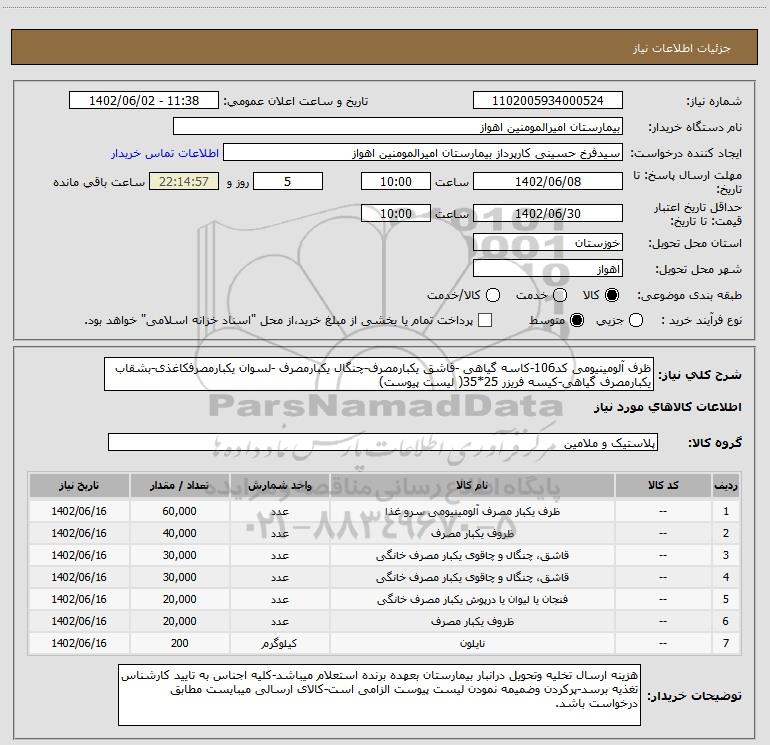Choose the جزیی purchase type radio
Screen dimensions: 770x745
click(636, 320)
